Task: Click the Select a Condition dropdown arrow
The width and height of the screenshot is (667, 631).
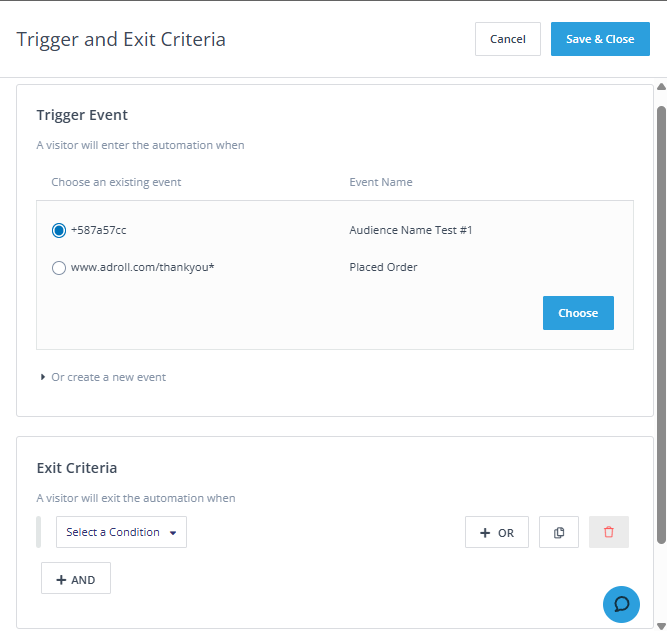Action: 173,533
